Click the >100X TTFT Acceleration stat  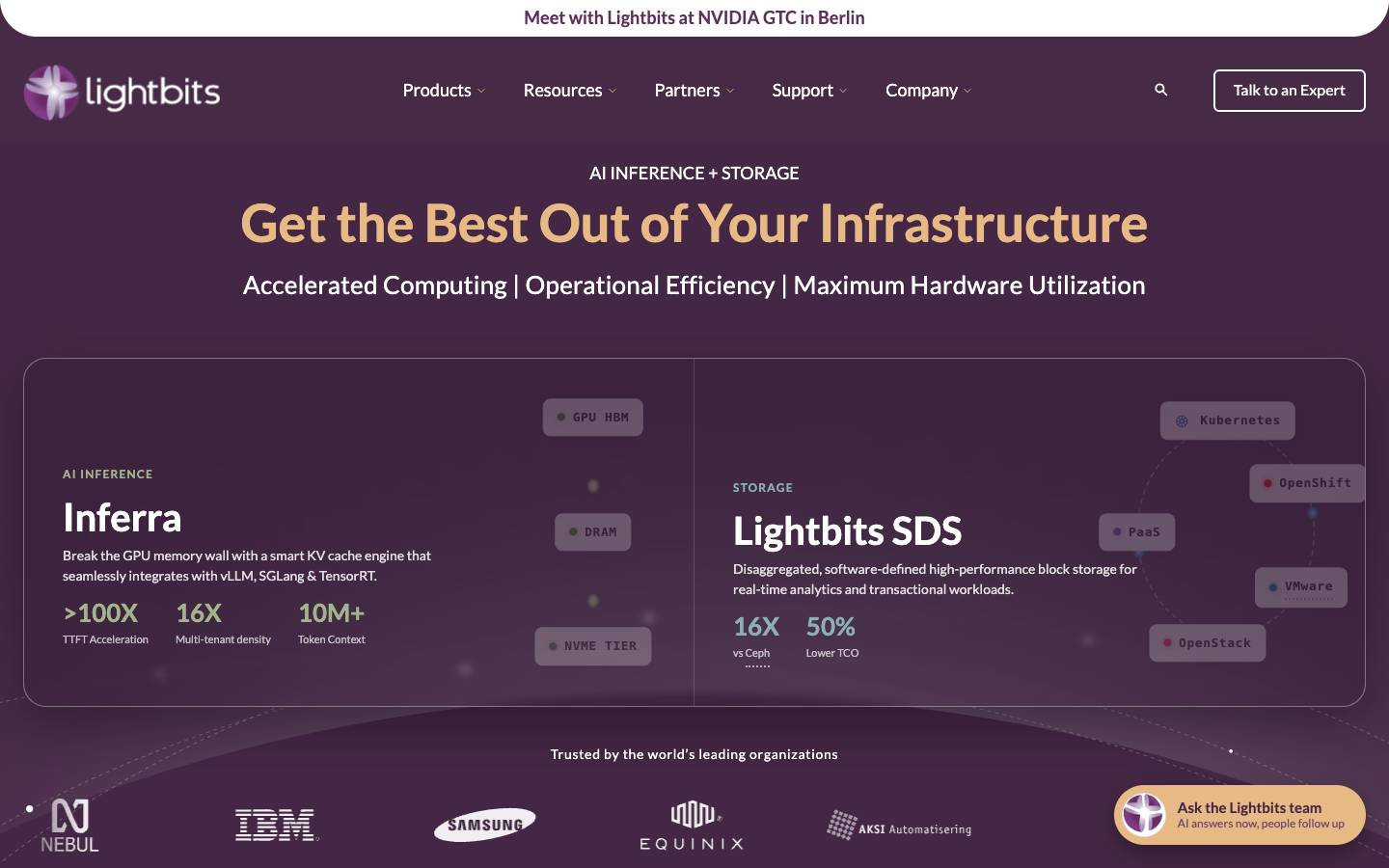pyautogui.click(x=105, y=623)
